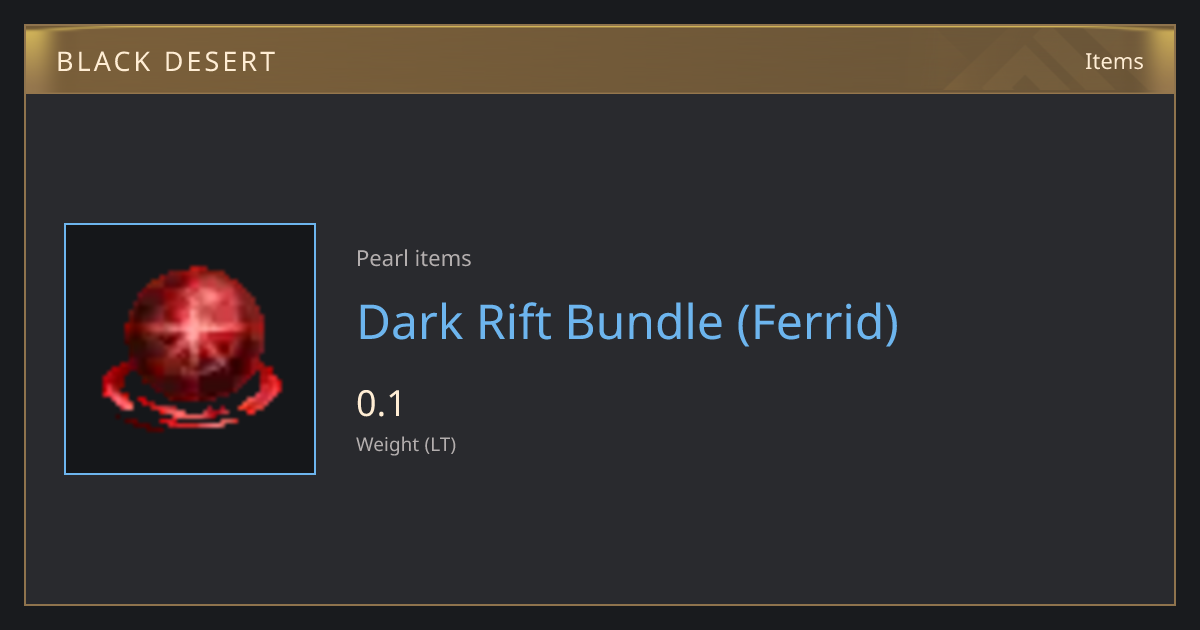Go to the Items section in header
1200x630 pixels.
click(x=1114, y=61)
